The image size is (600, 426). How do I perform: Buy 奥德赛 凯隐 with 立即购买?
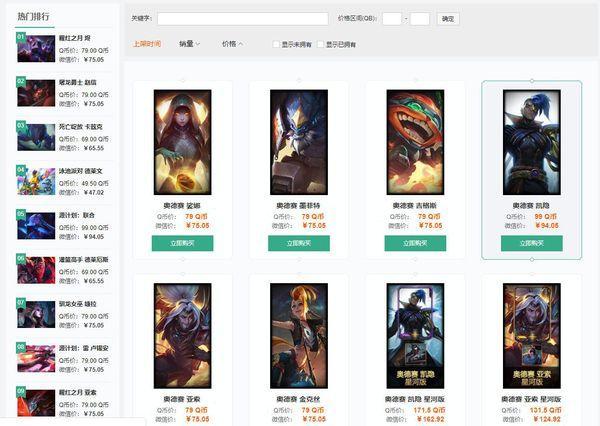(x=532, y=243)
